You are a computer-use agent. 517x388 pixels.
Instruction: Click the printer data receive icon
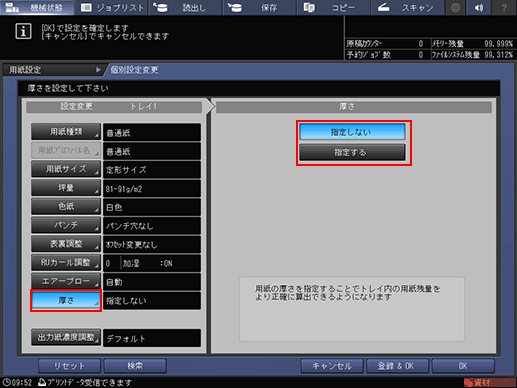(42, 382)
